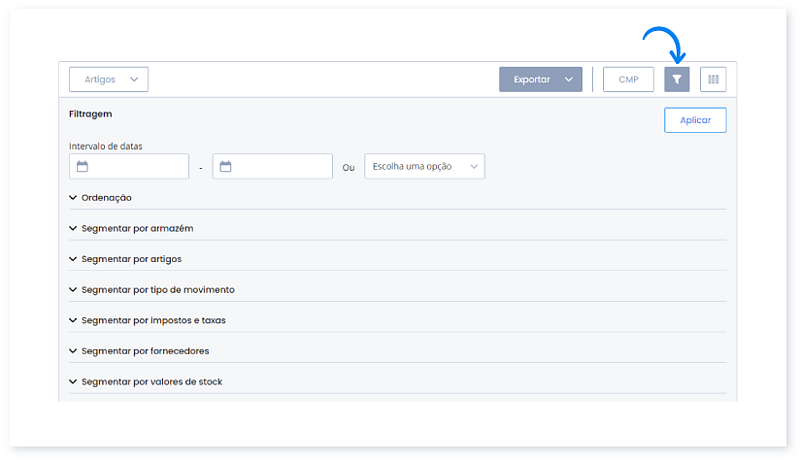Click the chevron beside Ordenação
The width and height of the screenshot is (800, 461).
[x=73, y=198]
